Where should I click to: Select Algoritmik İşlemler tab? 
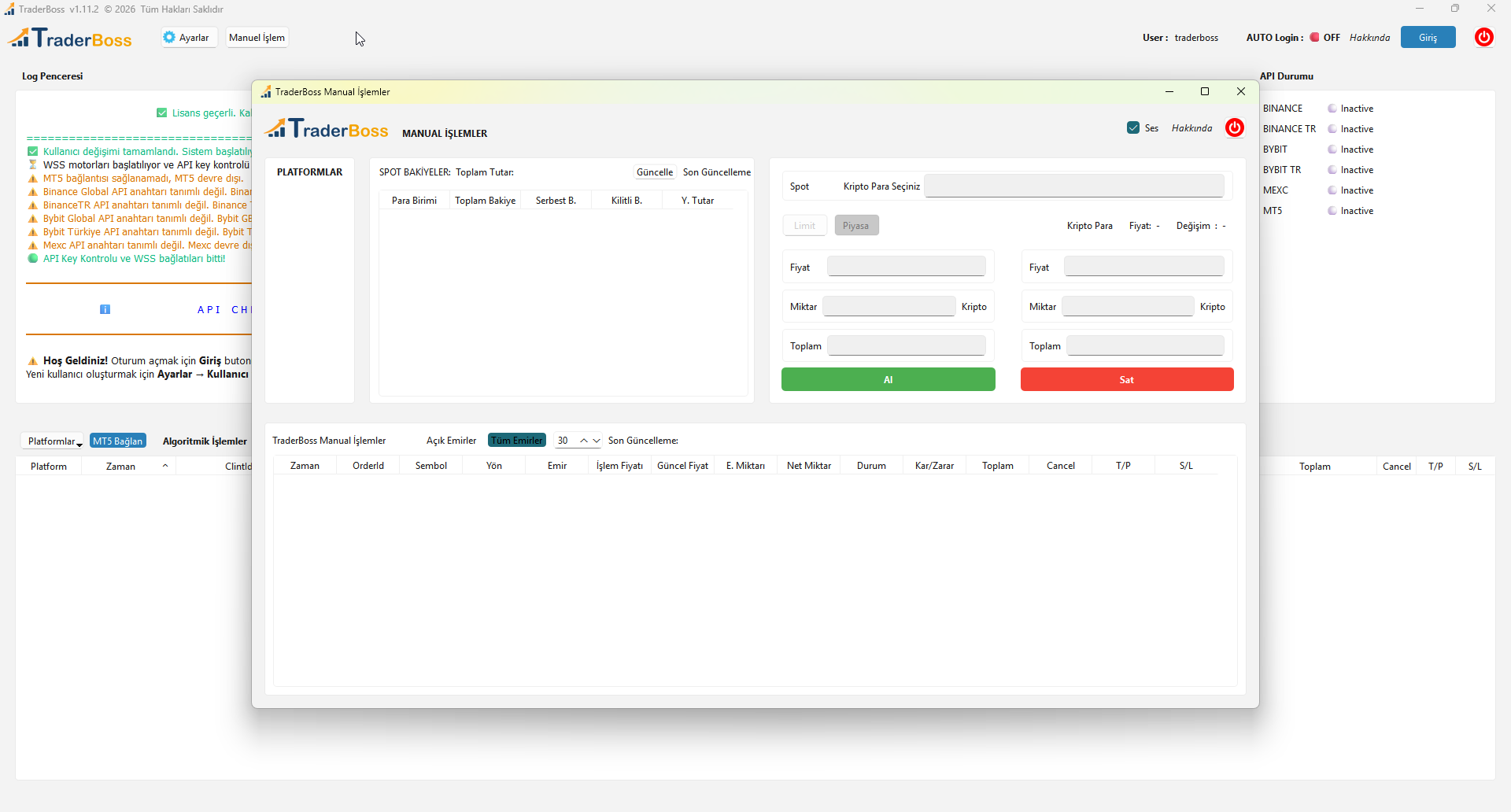205,441
